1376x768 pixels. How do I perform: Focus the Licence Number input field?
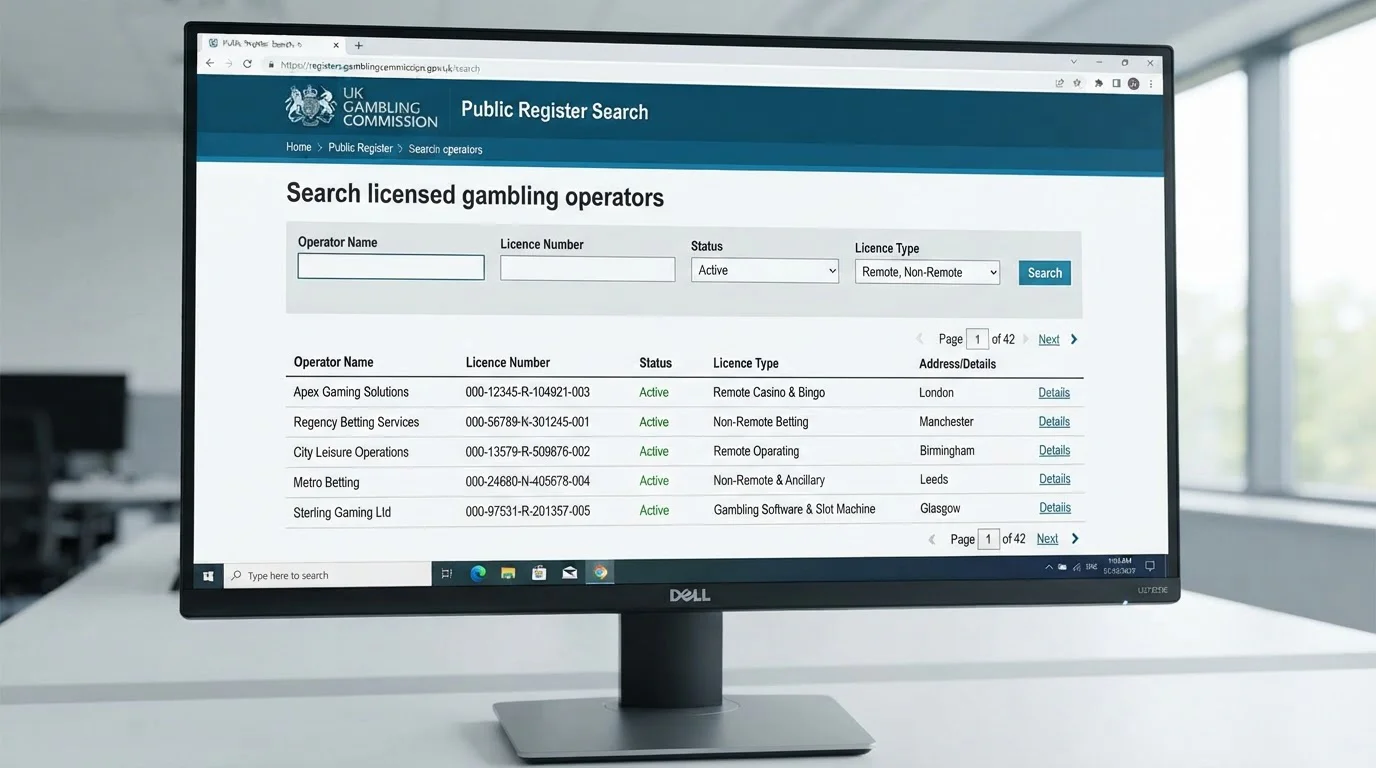point(588,269)
